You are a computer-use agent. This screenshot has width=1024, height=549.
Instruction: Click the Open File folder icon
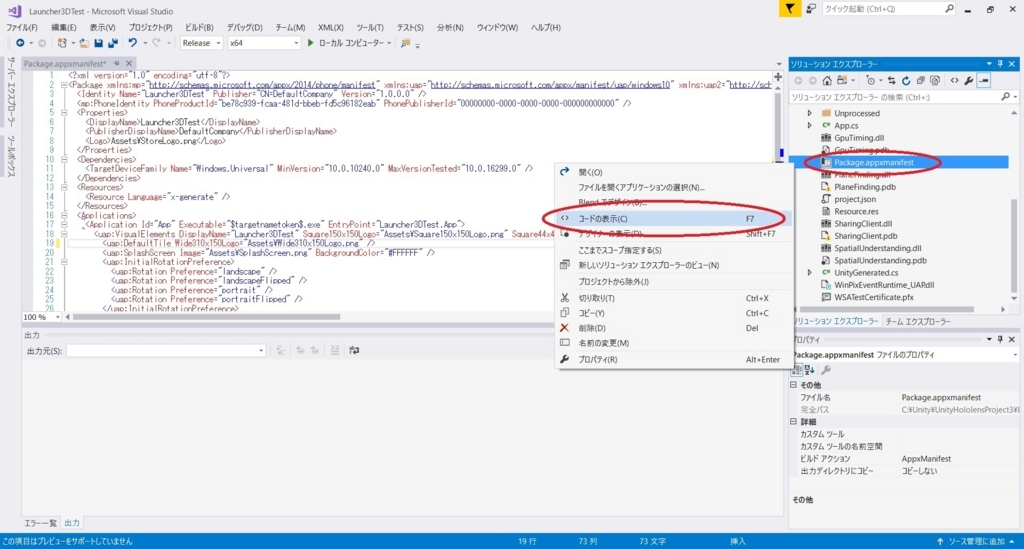[x=84, y=43]
